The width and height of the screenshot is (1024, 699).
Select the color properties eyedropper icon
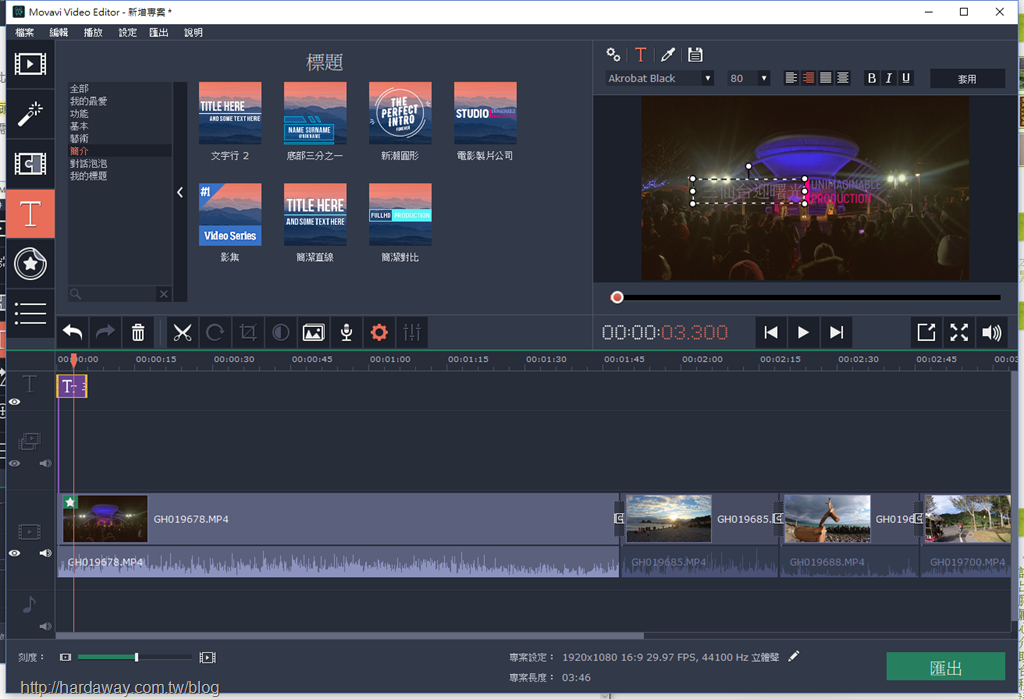[x=667, y=55]
